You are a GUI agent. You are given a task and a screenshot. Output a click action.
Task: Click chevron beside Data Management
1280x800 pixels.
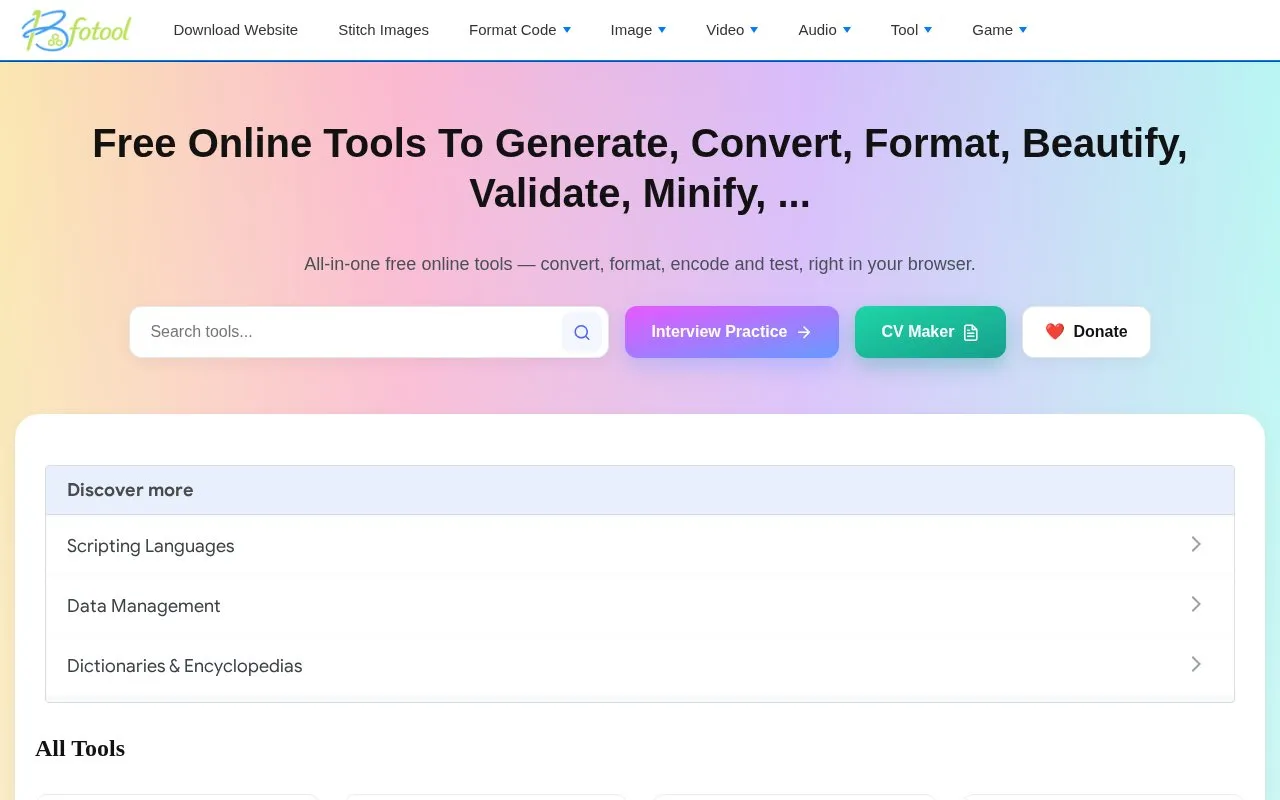(1196, 604)
